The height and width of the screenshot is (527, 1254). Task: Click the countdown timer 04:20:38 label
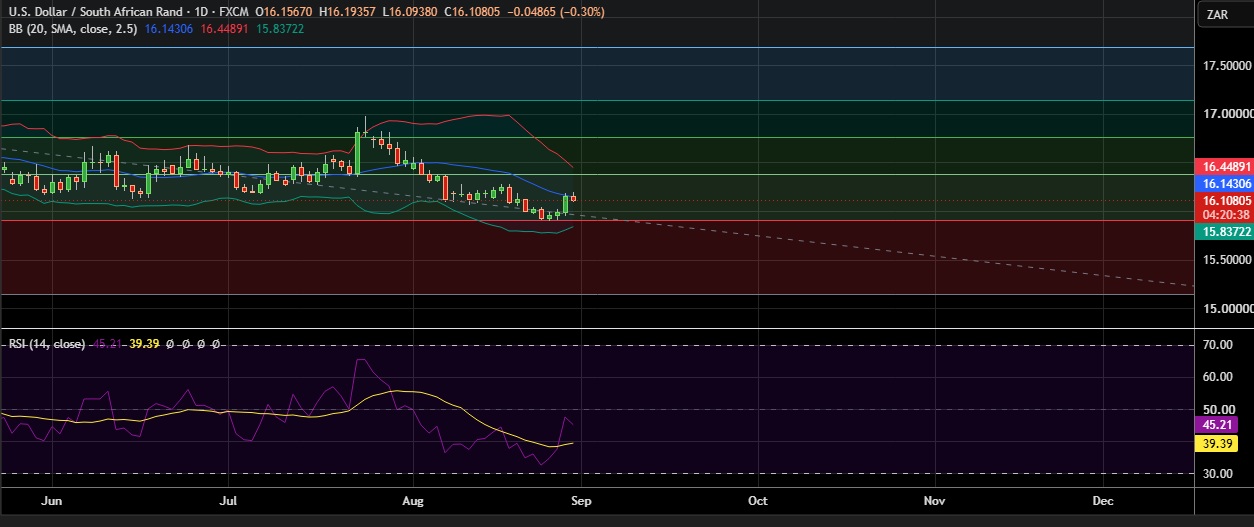(x=1224, y=214)
